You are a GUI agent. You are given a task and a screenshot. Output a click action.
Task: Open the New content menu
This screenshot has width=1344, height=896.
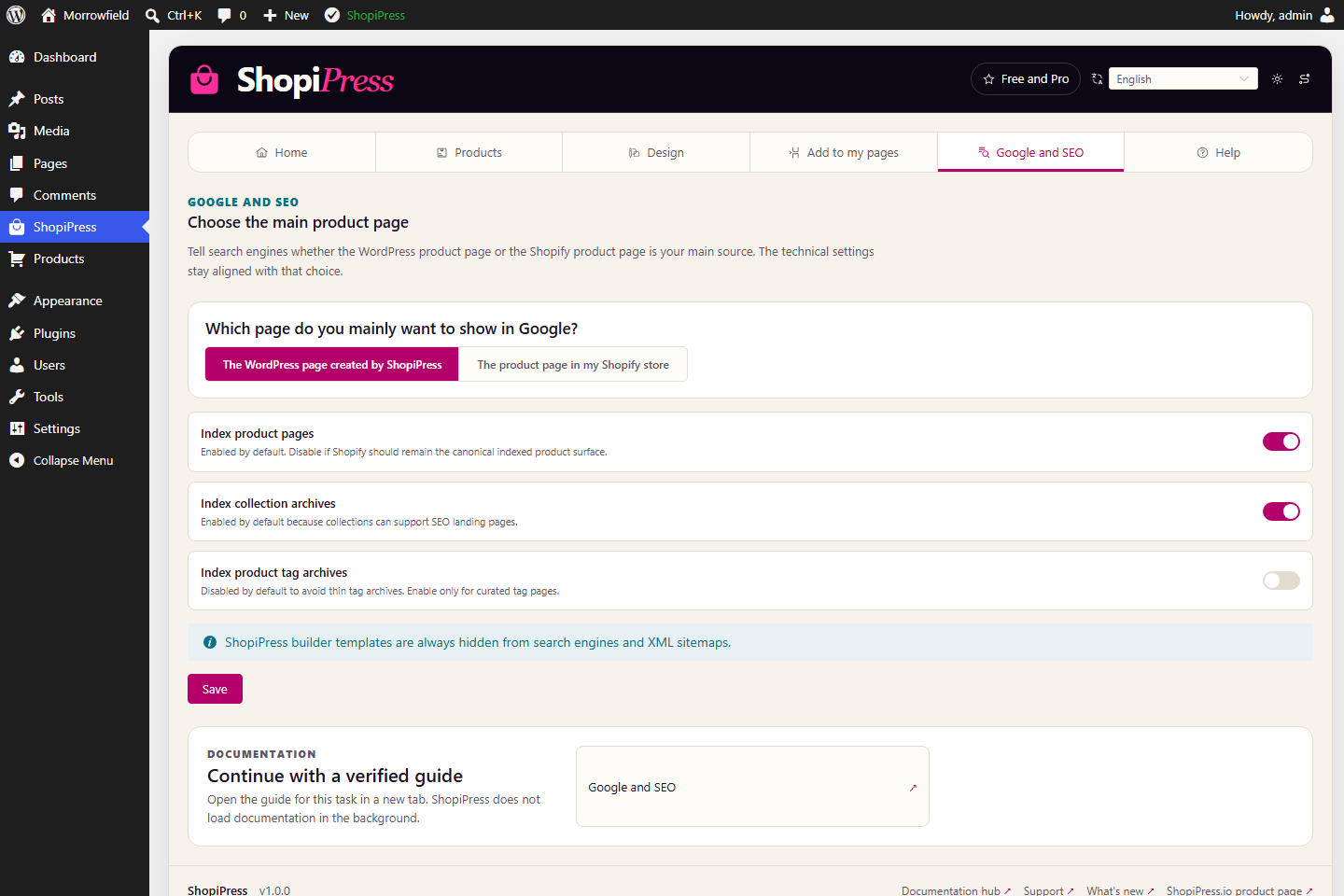[x=286, y=15]
